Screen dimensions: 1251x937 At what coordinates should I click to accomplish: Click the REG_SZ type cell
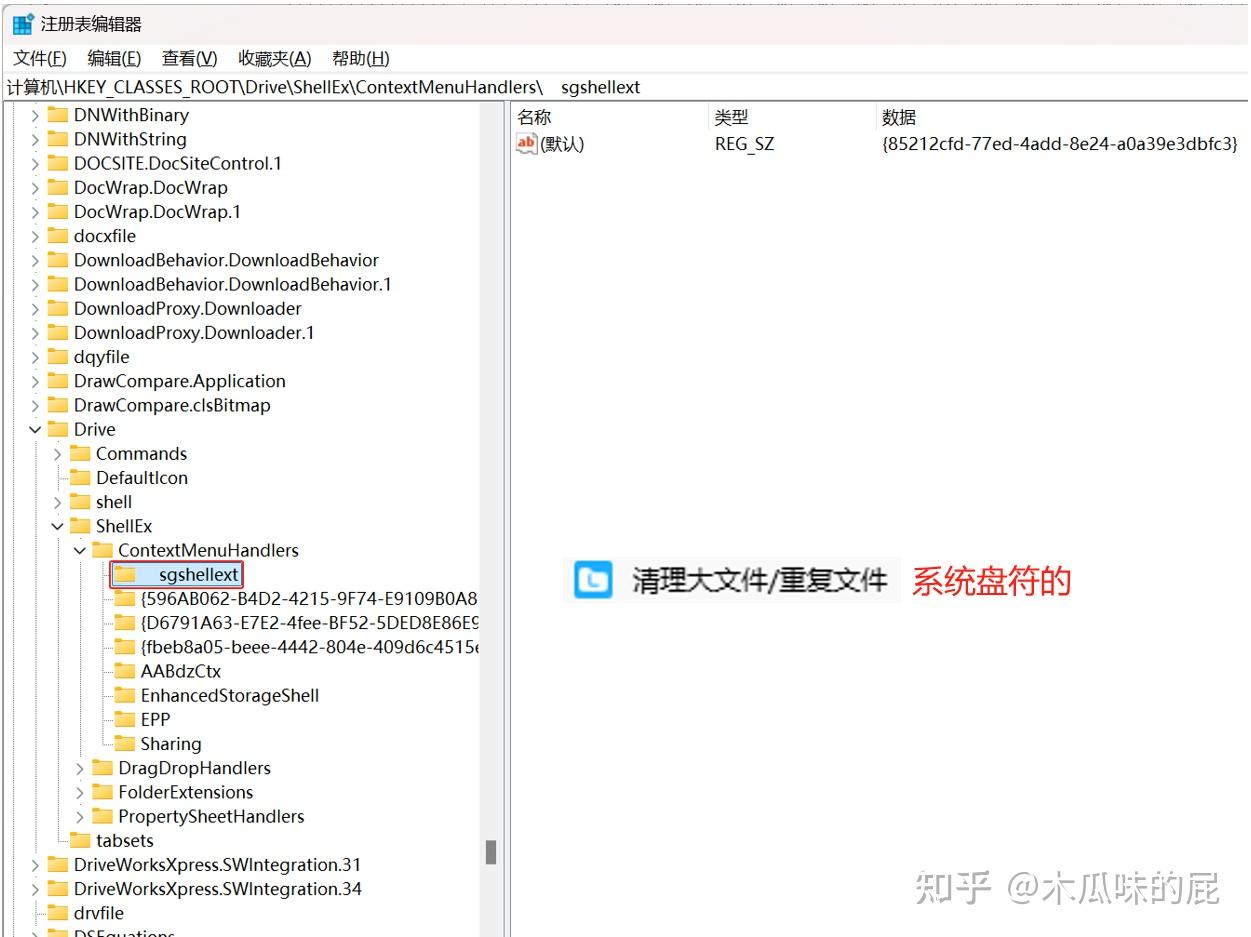click(745, 144)
